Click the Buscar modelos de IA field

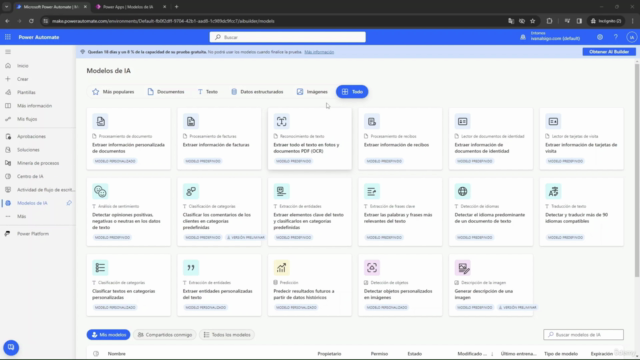(x=583, y=335)
